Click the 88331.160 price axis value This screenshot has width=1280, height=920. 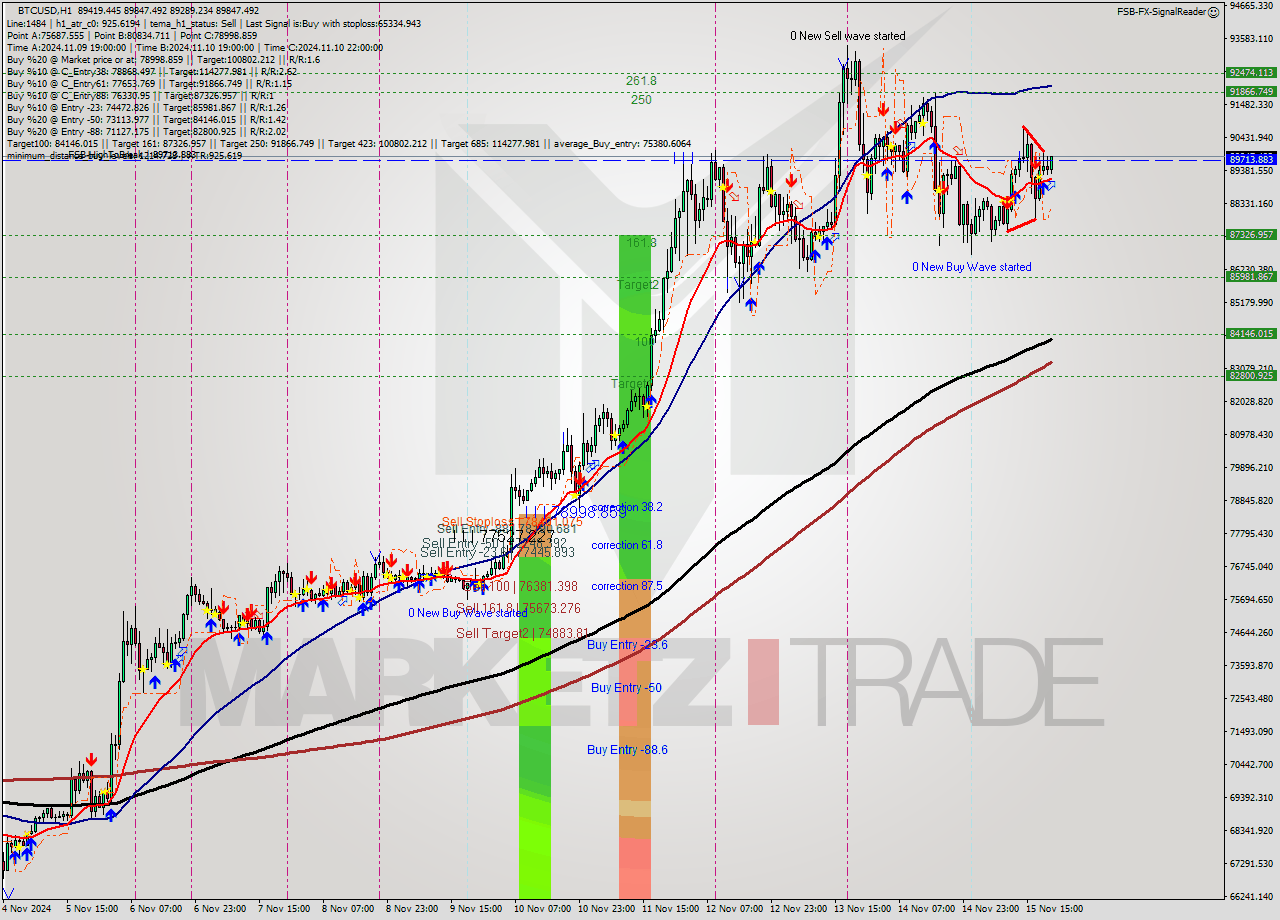pyautogui.click(x=1251, y=203)
